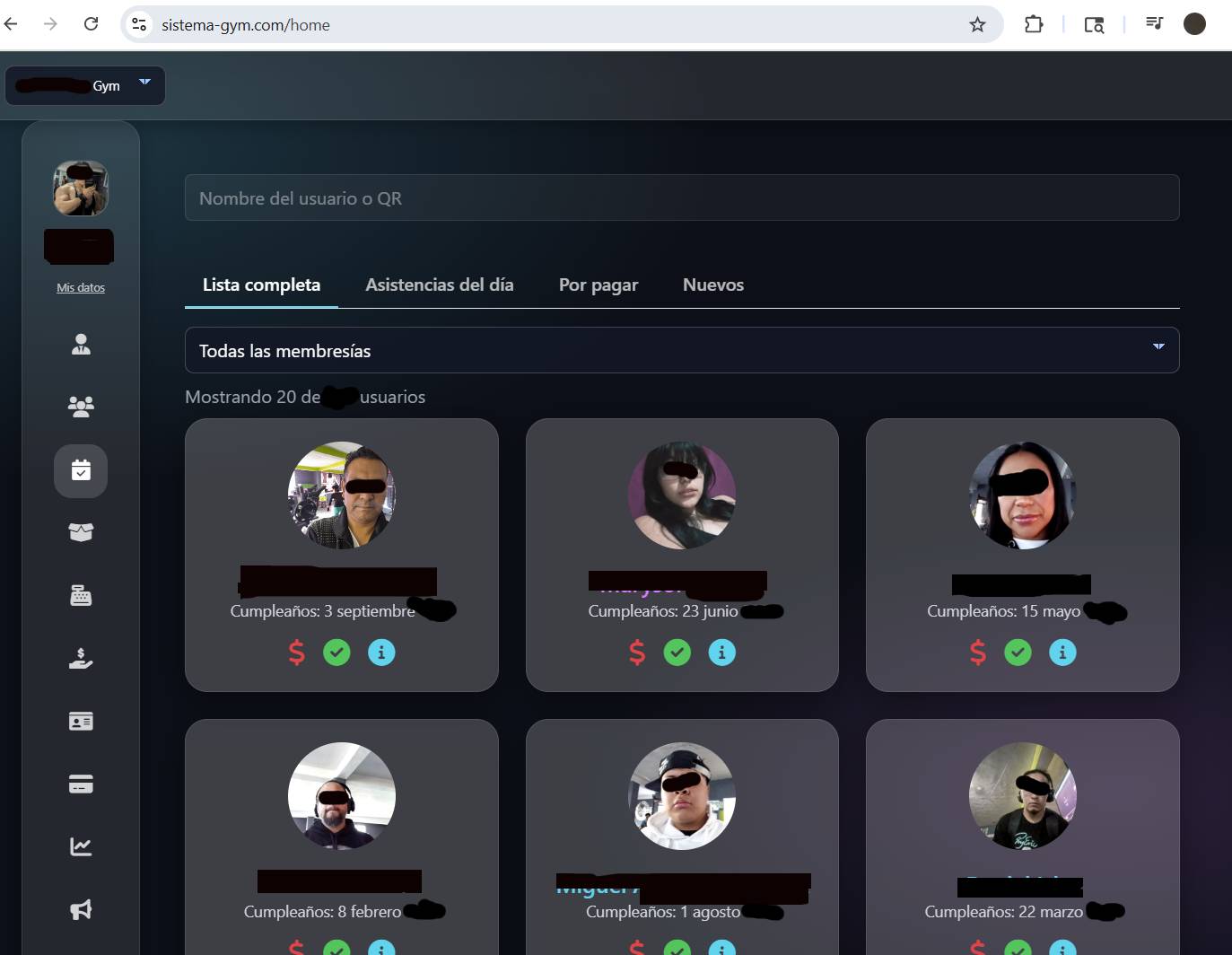Click the hand holding dollar sidebar icon
The height and width of the screenshot is (955, 1232).
(81, 659)
